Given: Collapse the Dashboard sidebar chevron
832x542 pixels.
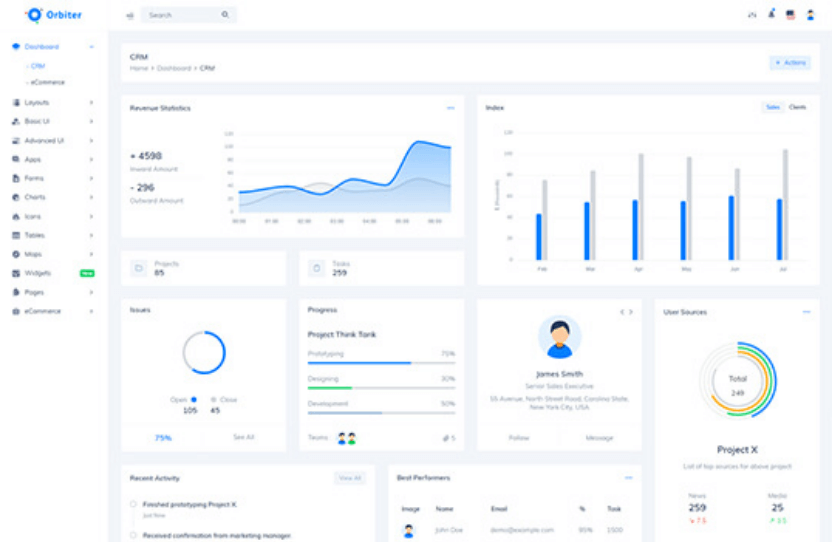Looking at the screenshot, I should tap(91, 47).
